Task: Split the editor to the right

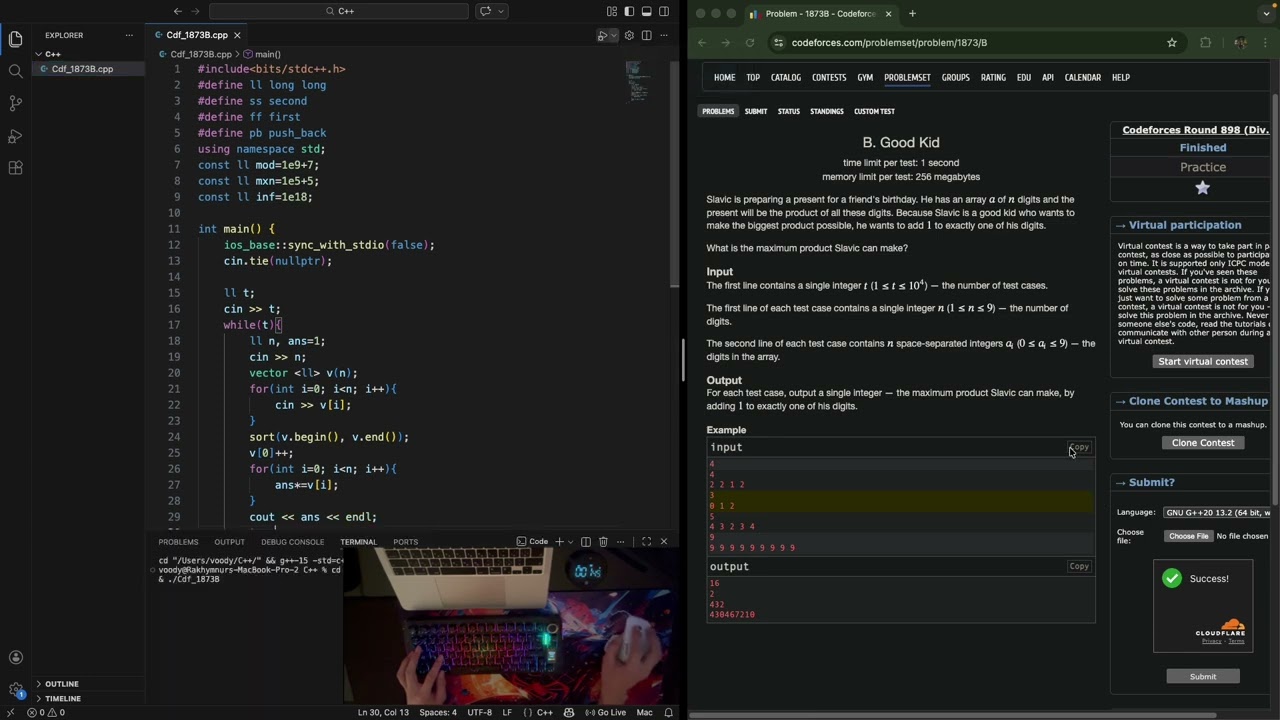Action: pyautogui.click(x=647, y=35)
